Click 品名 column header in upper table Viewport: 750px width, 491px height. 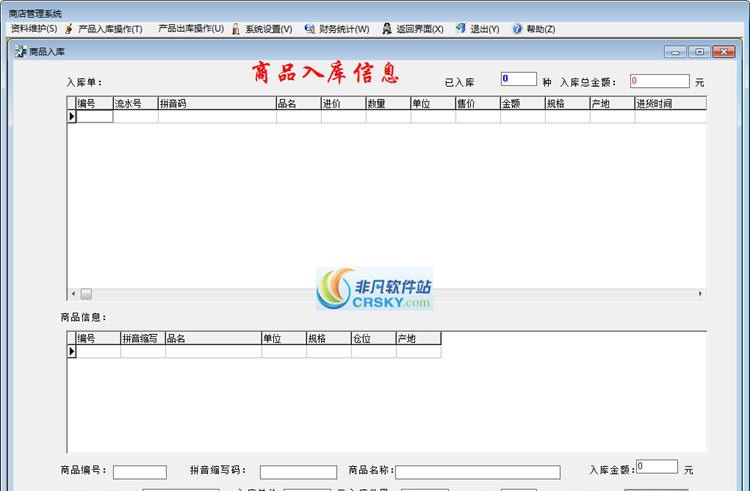pos(298,103)
